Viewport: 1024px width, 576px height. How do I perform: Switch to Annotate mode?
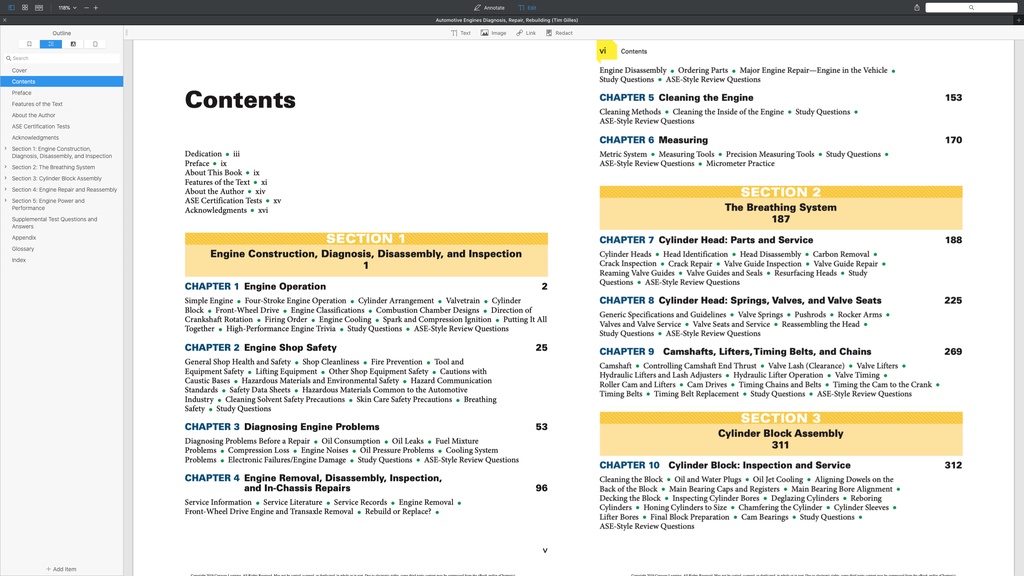[x=489, y=7]
